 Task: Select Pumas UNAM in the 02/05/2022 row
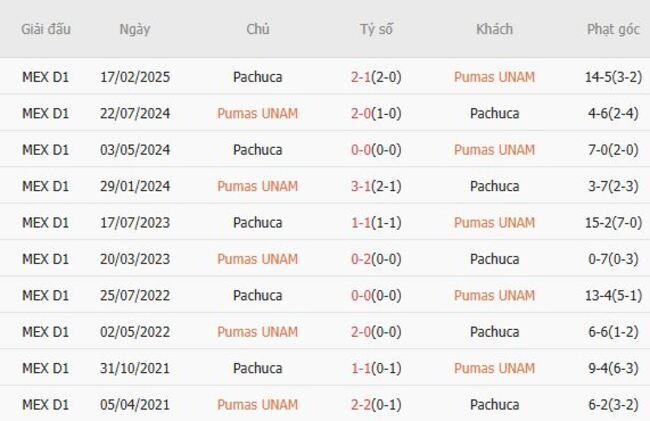coord(257,332)
